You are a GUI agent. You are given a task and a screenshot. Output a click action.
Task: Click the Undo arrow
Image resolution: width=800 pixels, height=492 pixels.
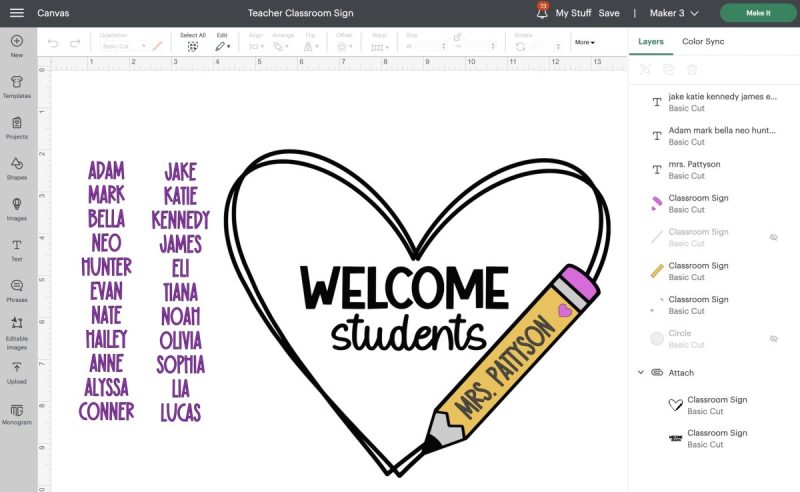pos(53,44)
